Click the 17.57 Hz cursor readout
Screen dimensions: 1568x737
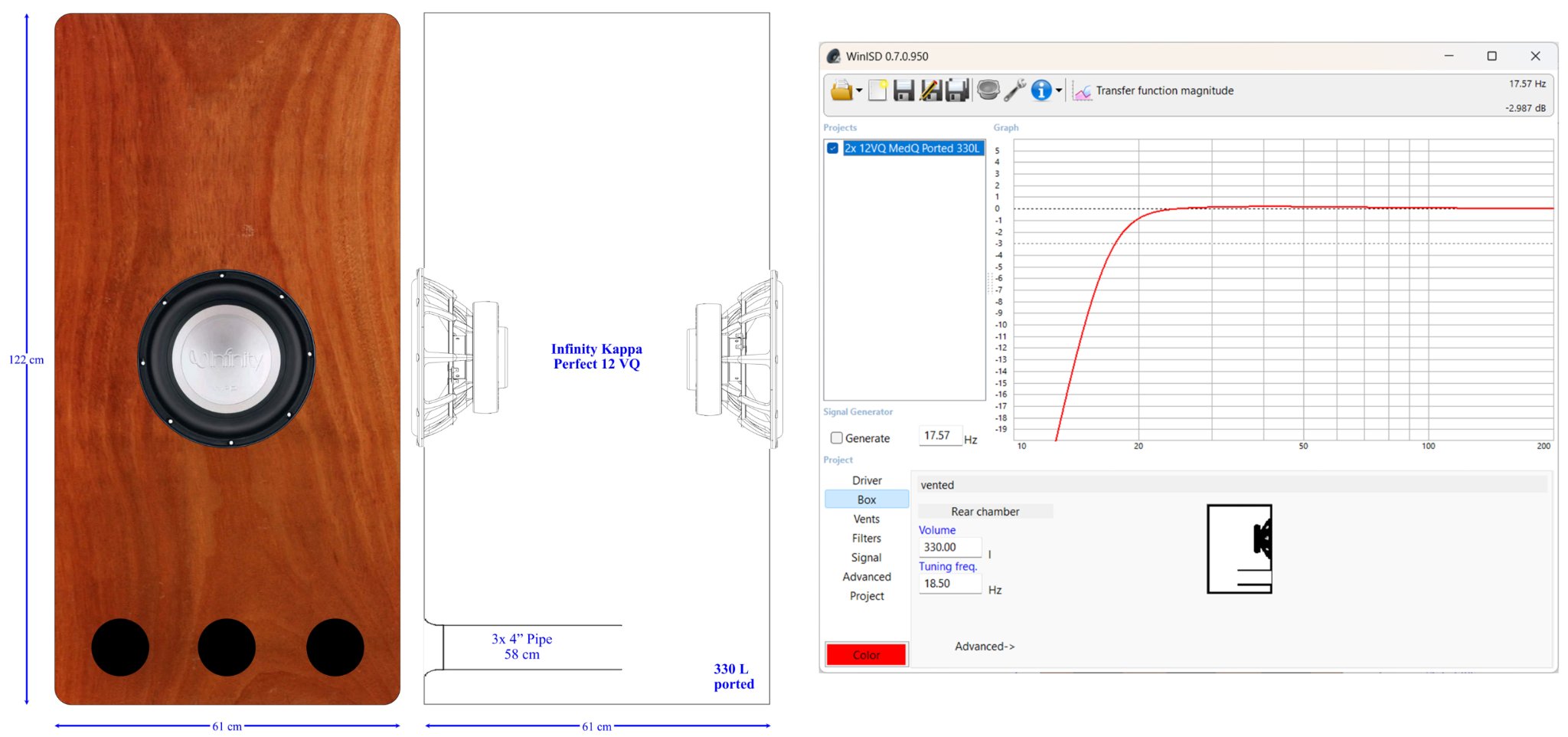pos(1527,84)
